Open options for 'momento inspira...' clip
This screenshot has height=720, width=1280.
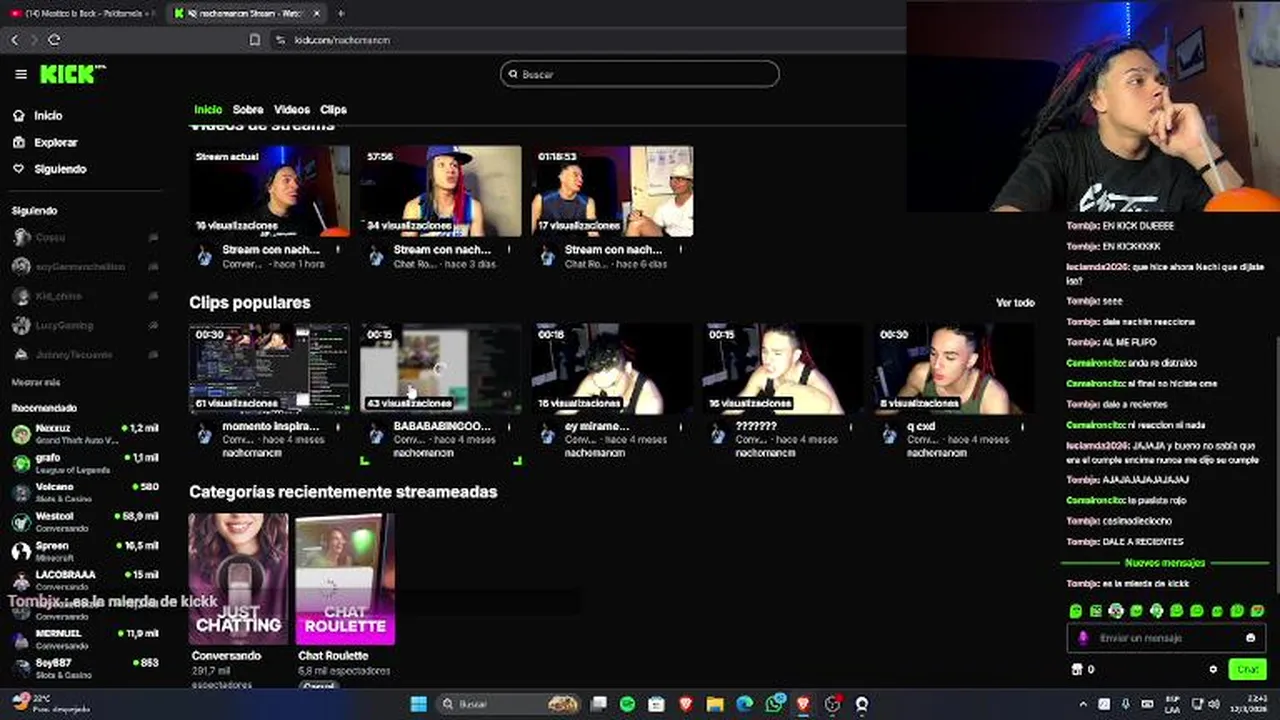[338, 427]
